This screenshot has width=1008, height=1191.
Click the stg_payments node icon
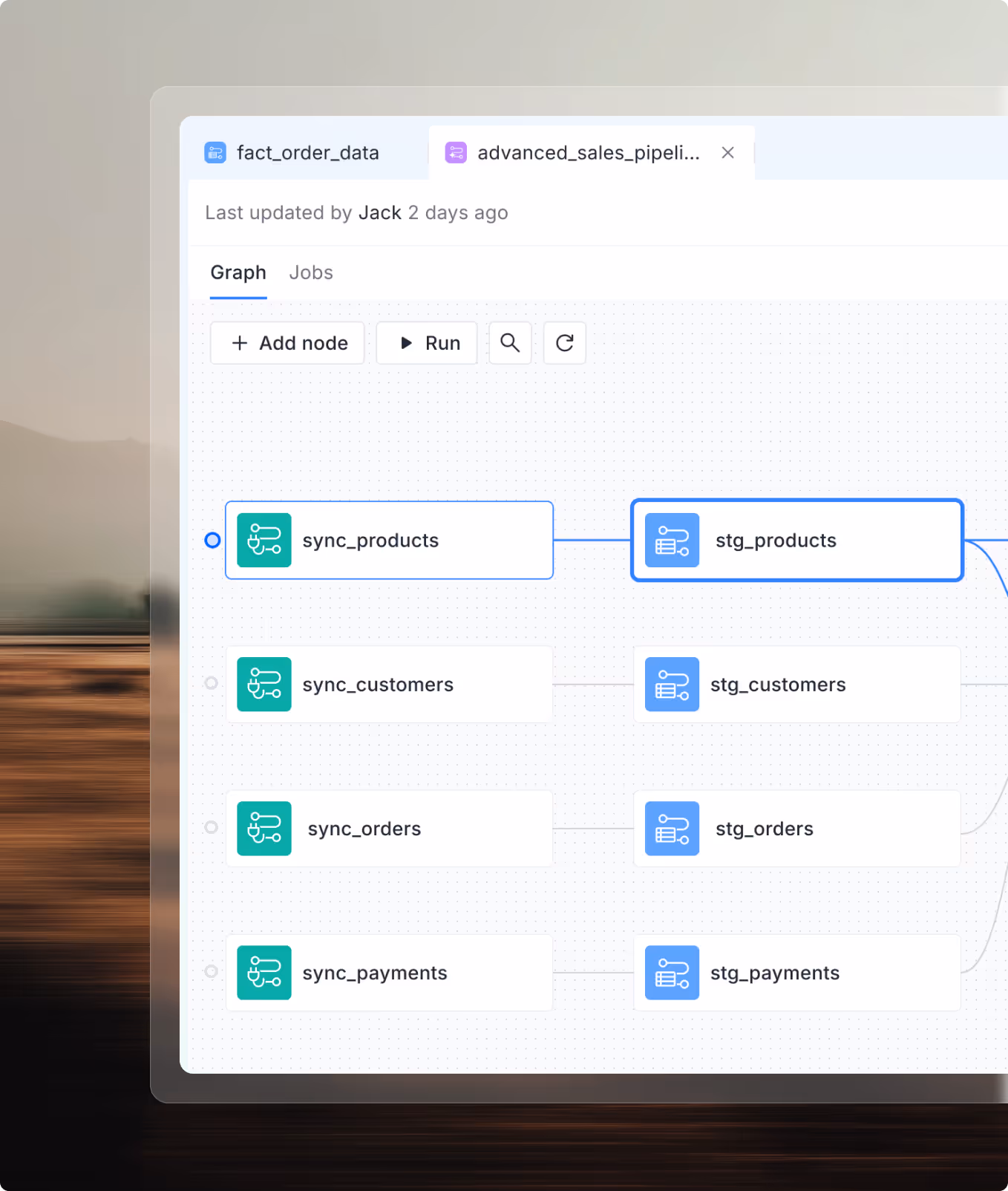[x=672, y=973]
